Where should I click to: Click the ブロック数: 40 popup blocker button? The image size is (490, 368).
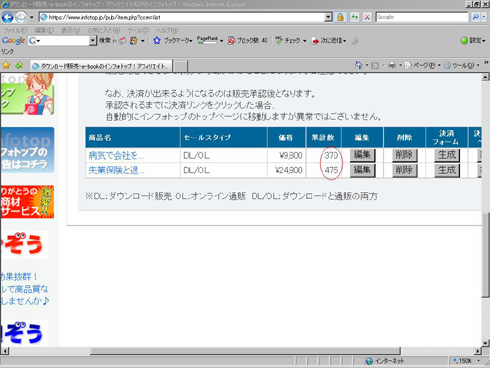point(248,41)
